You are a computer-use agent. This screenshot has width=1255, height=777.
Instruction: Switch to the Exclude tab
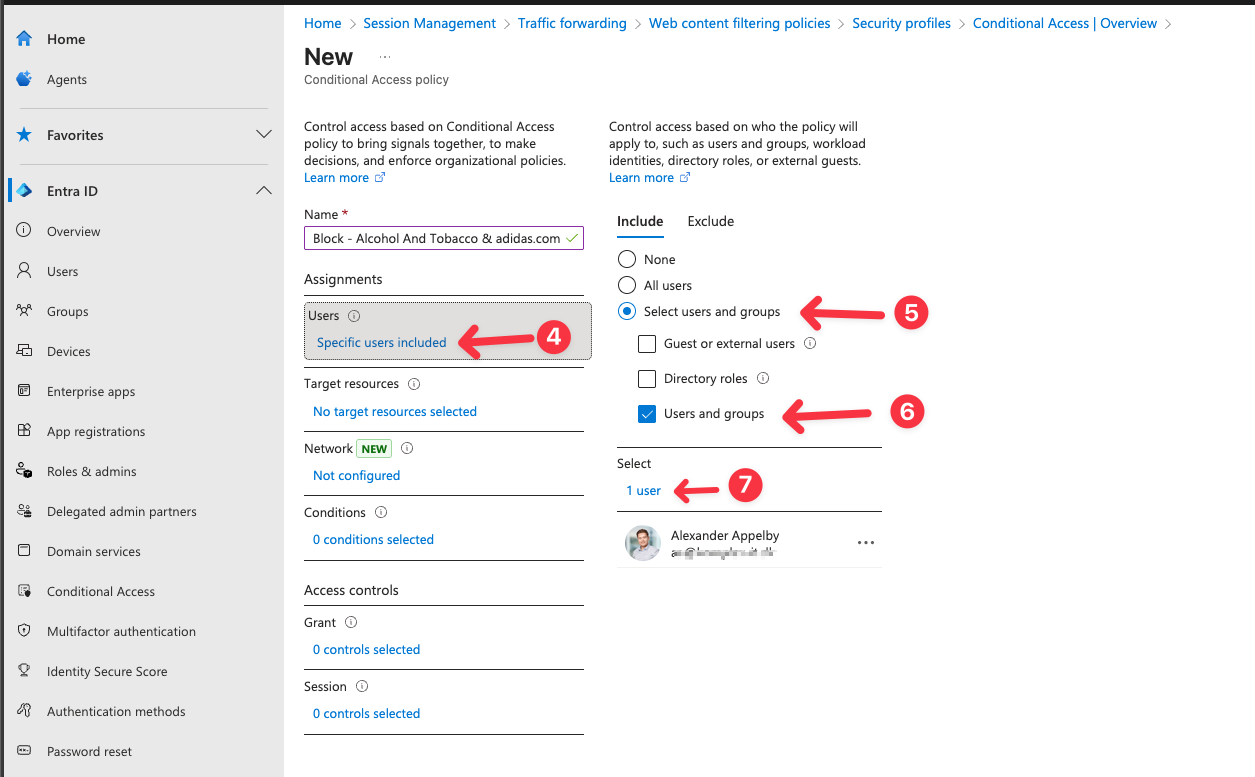[x=710, y=221]
